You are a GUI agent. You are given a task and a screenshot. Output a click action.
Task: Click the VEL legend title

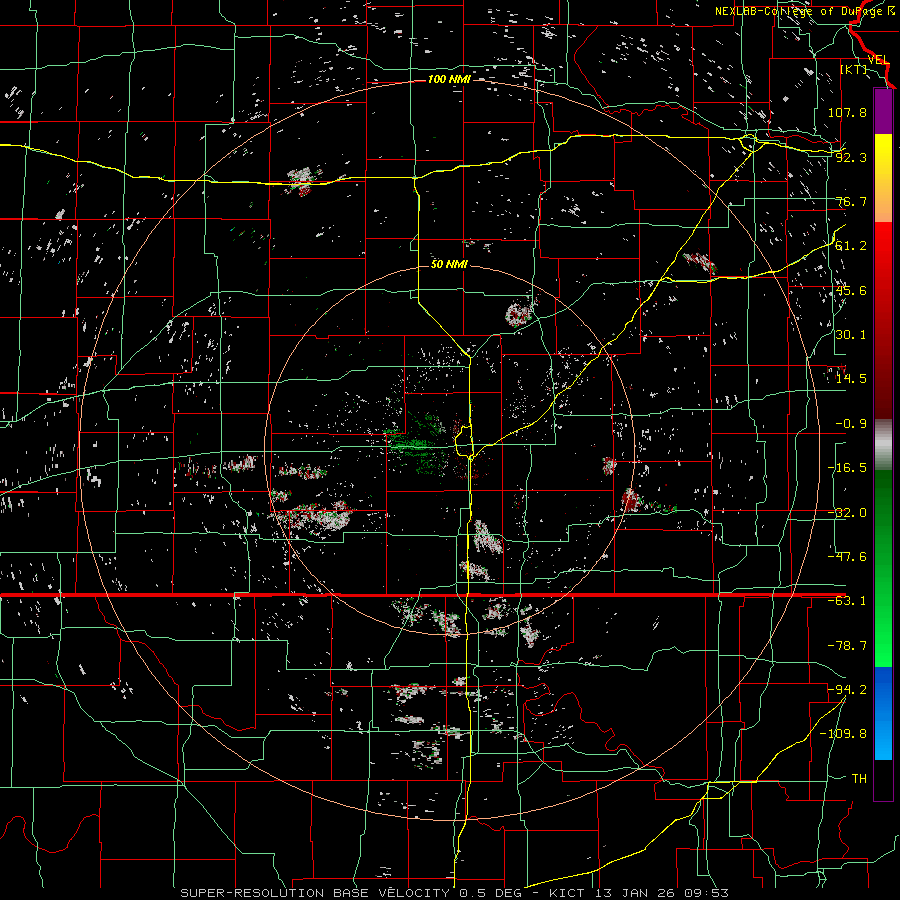point(878,60)
